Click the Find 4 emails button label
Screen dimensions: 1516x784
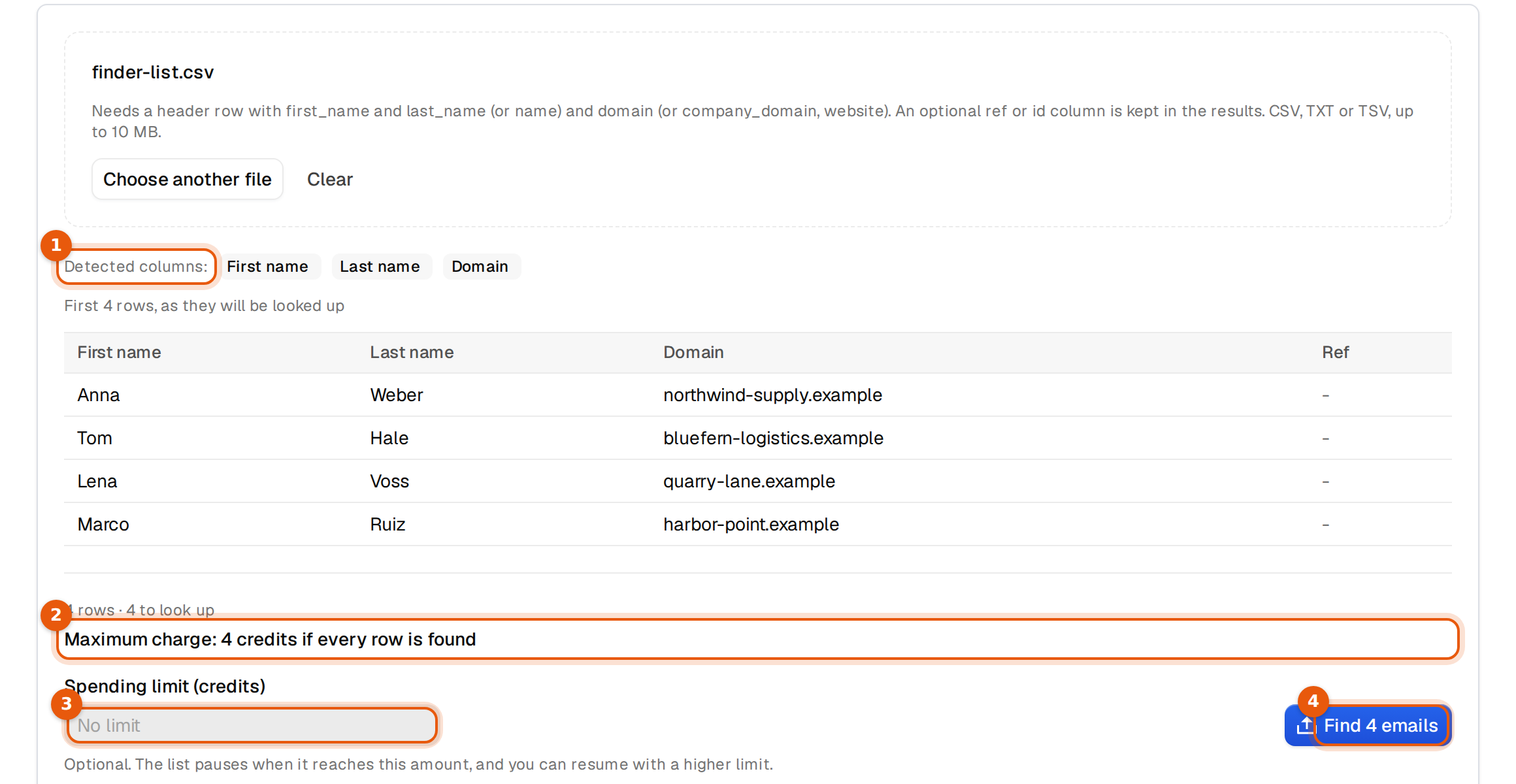[1381, 725]
